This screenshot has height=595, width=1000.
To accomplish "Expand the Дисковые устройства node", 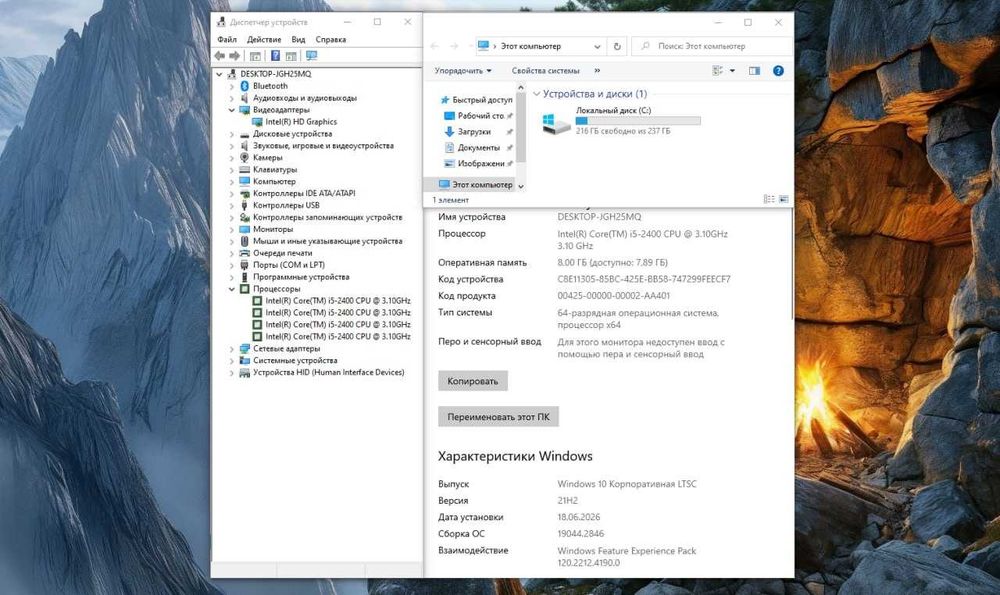I will point(232,134).
